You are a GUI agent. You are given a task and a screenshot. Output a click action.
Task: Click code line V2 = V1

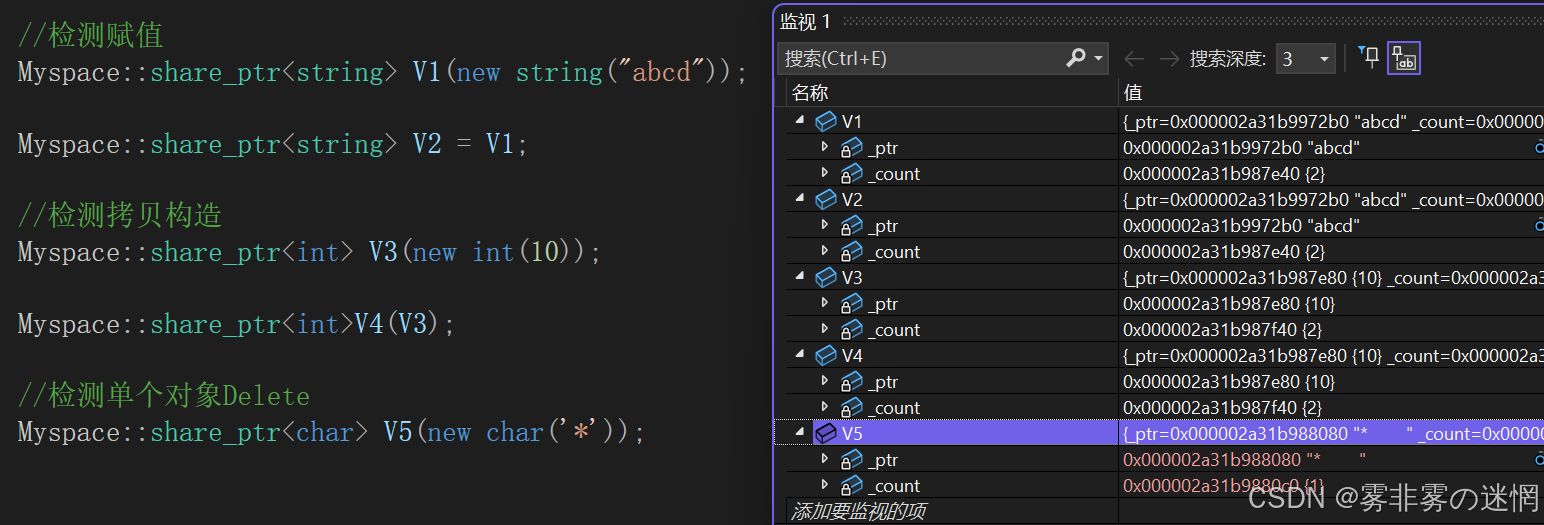[272, 144]
